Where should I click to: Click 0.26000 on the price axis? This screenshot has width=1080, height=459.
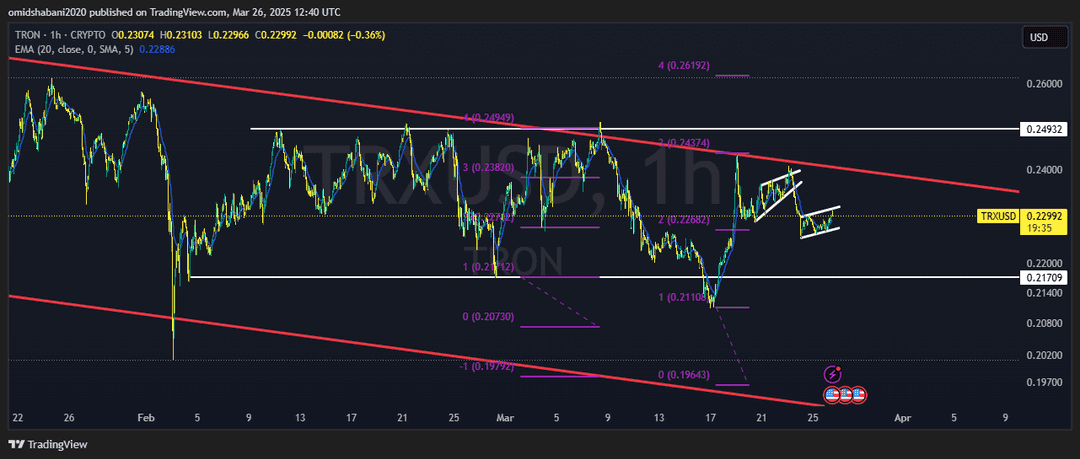pos(1043,84)
